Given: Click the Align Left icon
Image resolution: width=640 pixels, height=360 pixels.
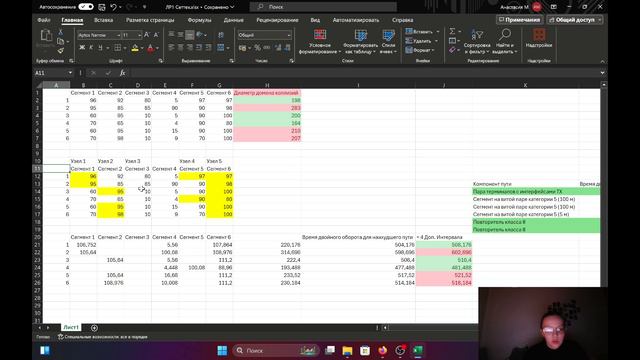Looking at the screenshot, I should (x=171, y=48).
